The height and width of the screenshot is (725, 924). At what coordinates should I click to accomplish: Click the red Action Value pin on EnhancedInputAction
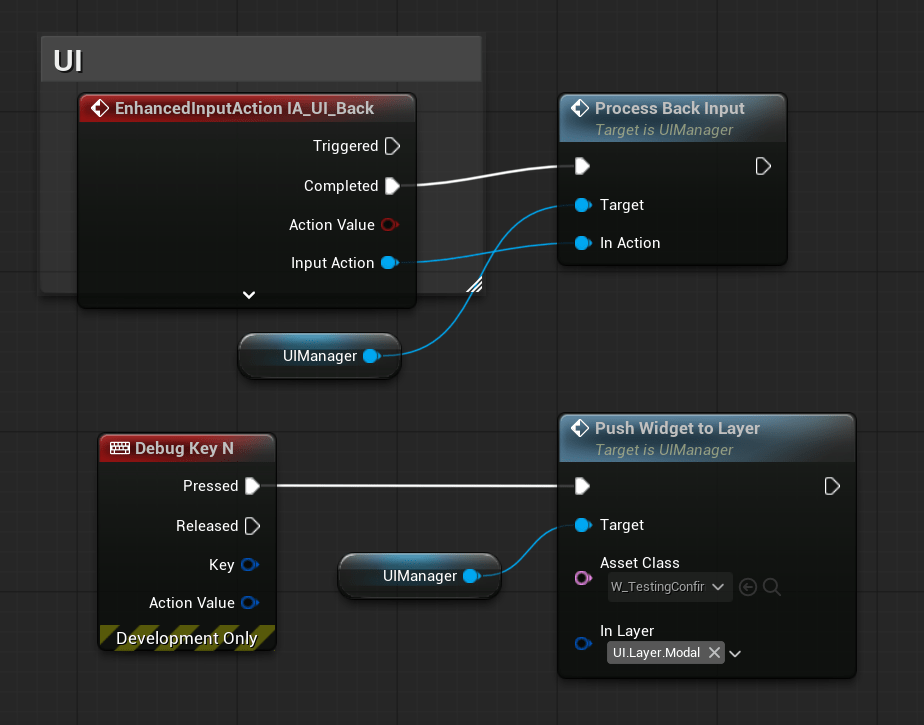[390, 225]
